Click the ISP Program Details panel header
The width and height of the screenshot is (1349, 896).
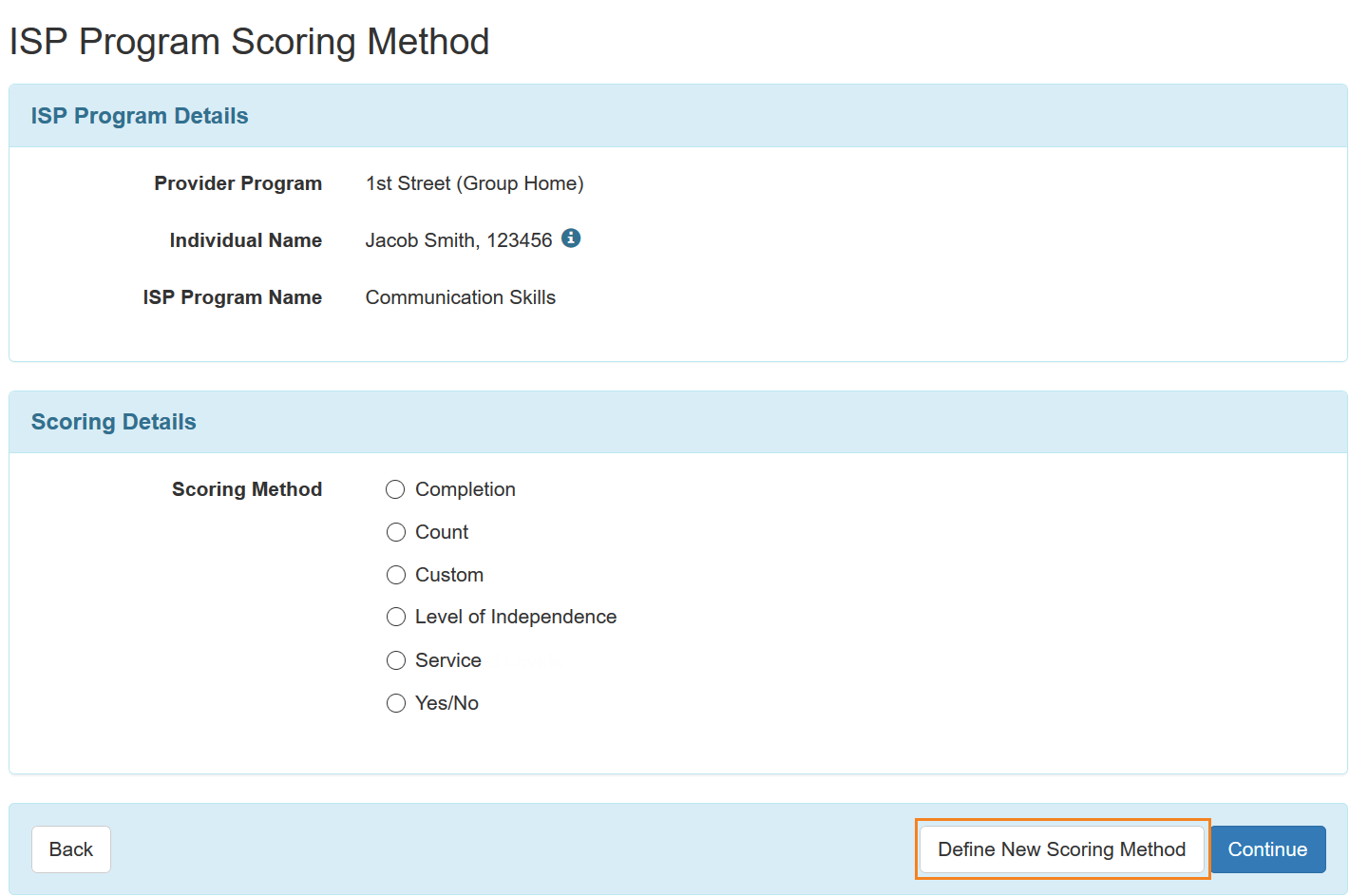[140, 116]
